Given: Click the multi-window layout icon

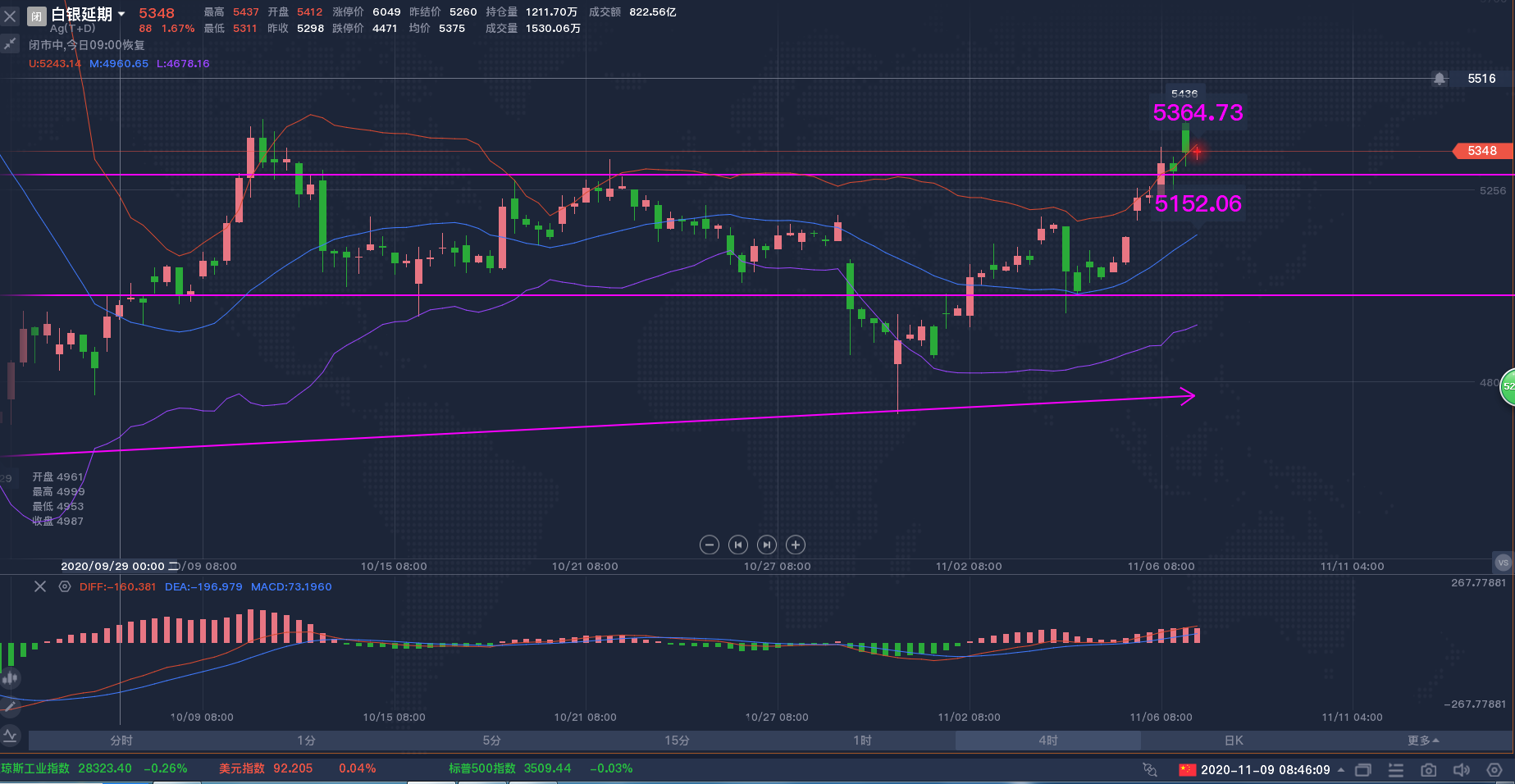Looking at the screenshot, I should coord(1363,770).
